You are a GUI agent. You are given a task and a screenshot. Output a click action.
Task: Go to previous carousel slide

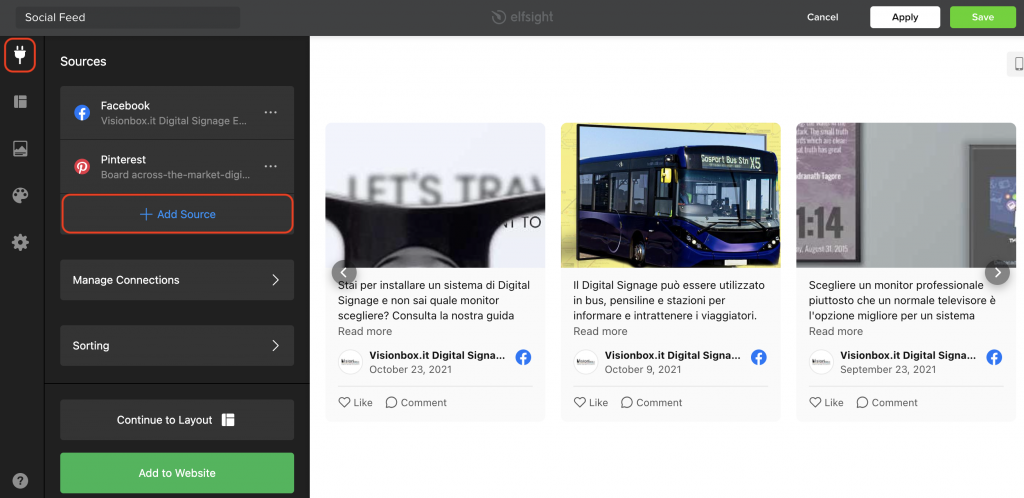point(344,272)
